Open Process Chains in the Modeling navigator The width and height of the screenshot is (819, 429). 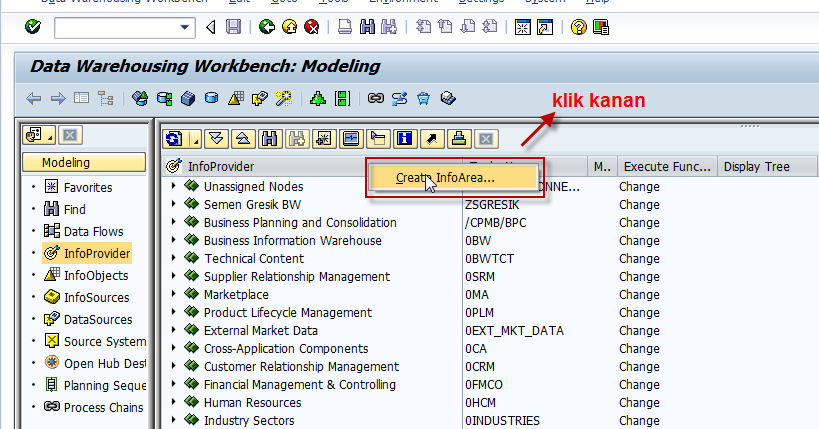pyautogui.click(x=103, y=407)
